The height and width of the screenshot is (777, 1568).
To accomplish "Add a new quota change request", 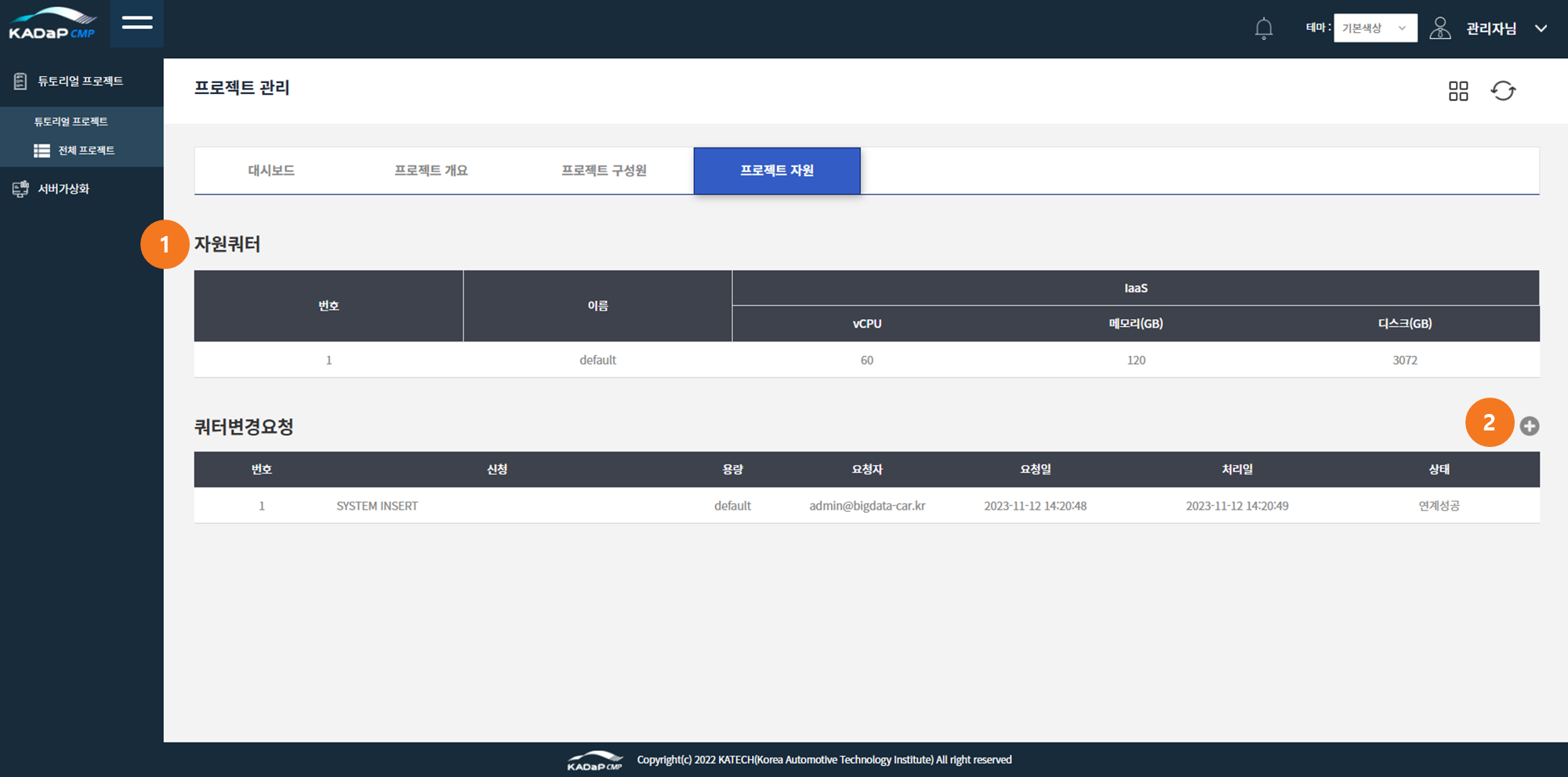I will [1529, 426].
